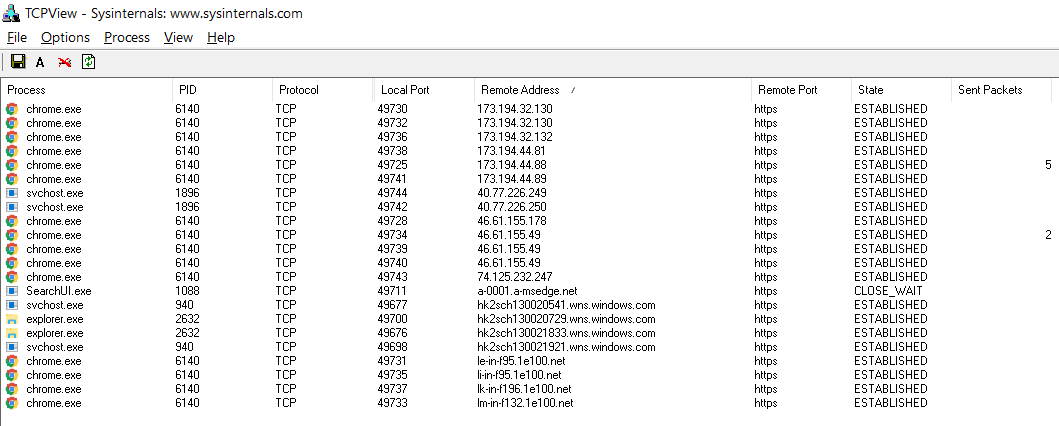Click the green Refresh toolbar icon
The width and height of the screenshot is (1059, 426).
tap(89, 62)
